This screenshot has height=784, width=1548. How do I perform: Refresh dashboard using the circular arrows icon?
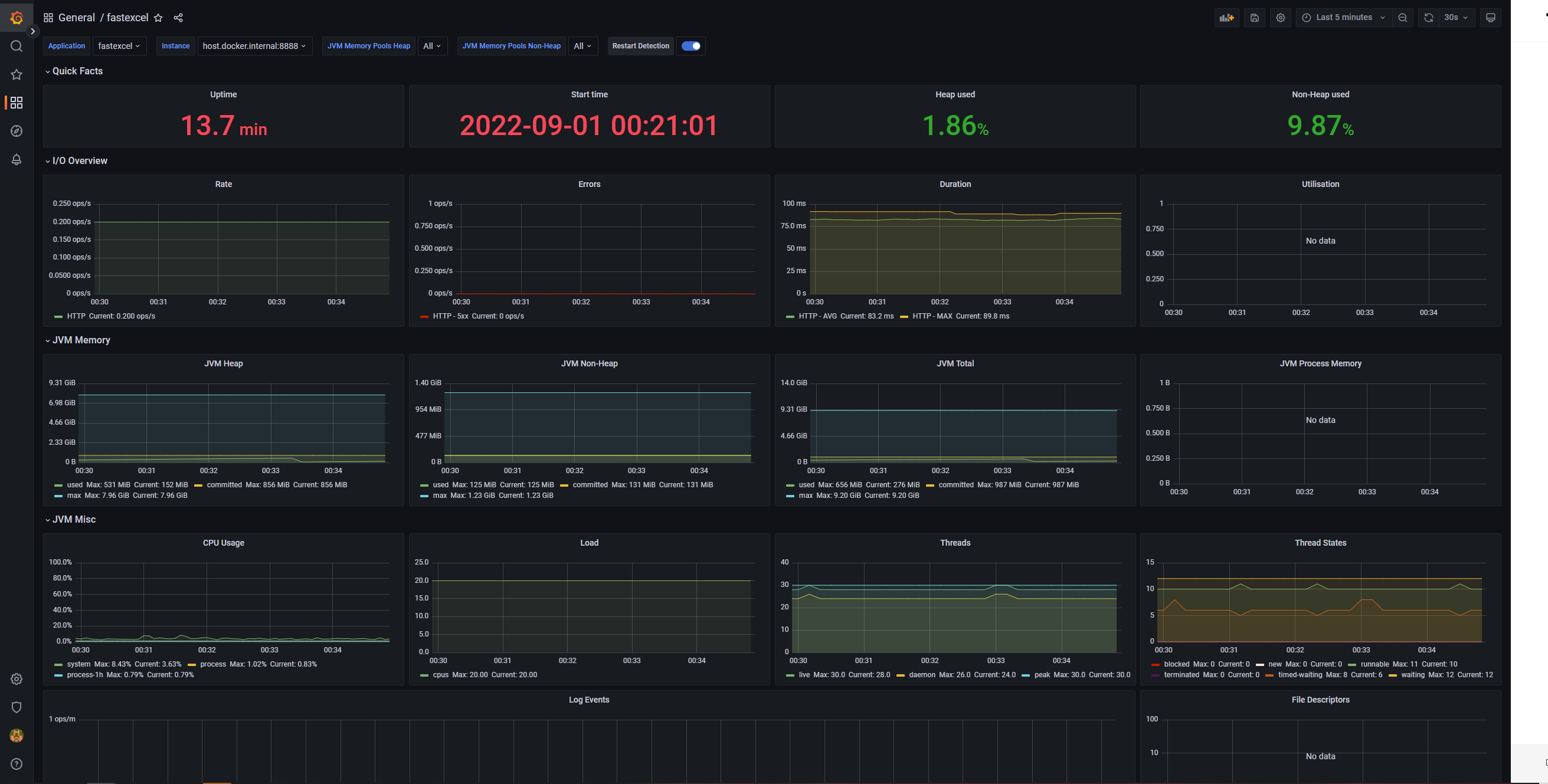(x=1428, y=18)
